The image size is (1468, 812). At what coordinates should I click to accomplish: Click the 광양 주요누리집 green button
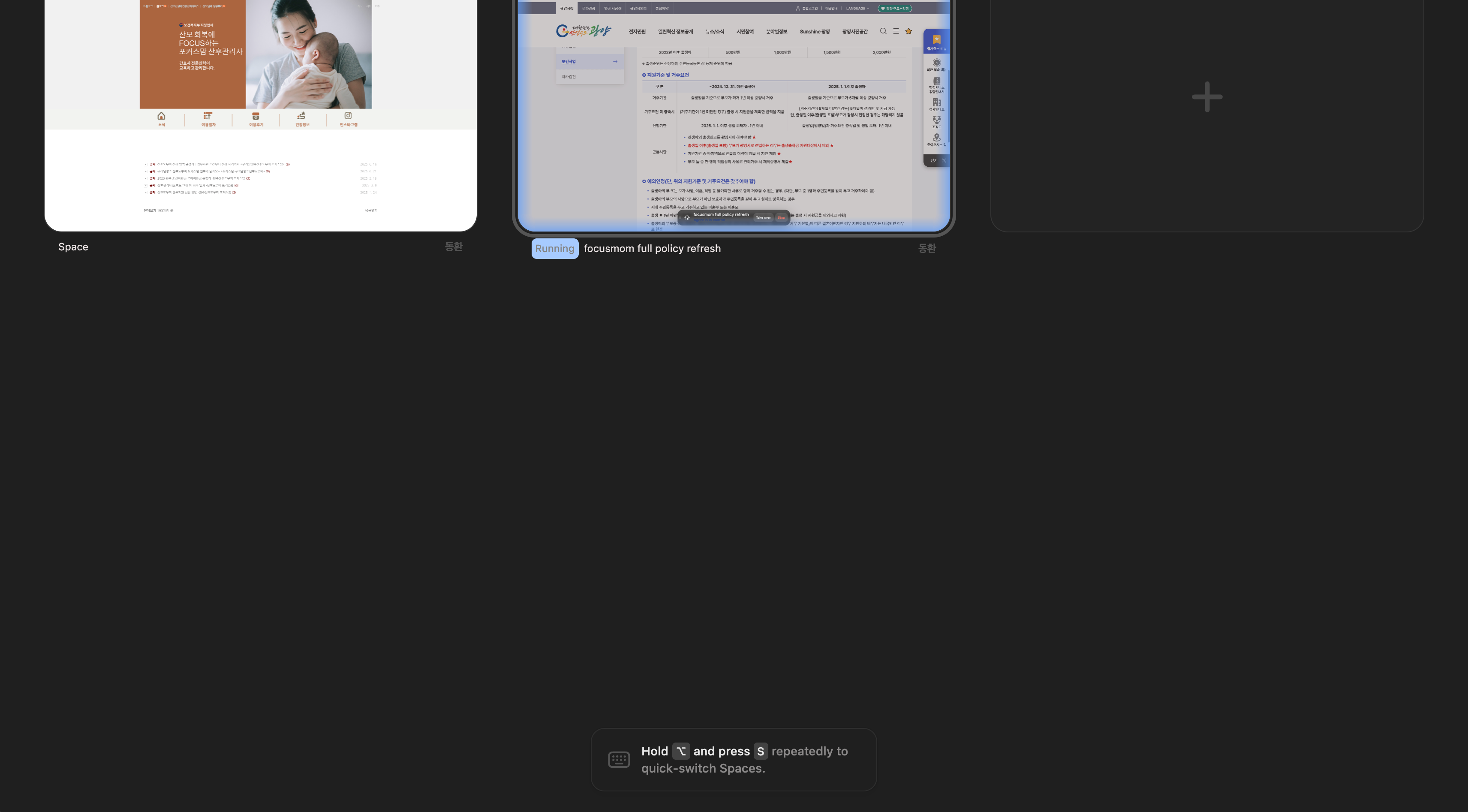[895, 9]
